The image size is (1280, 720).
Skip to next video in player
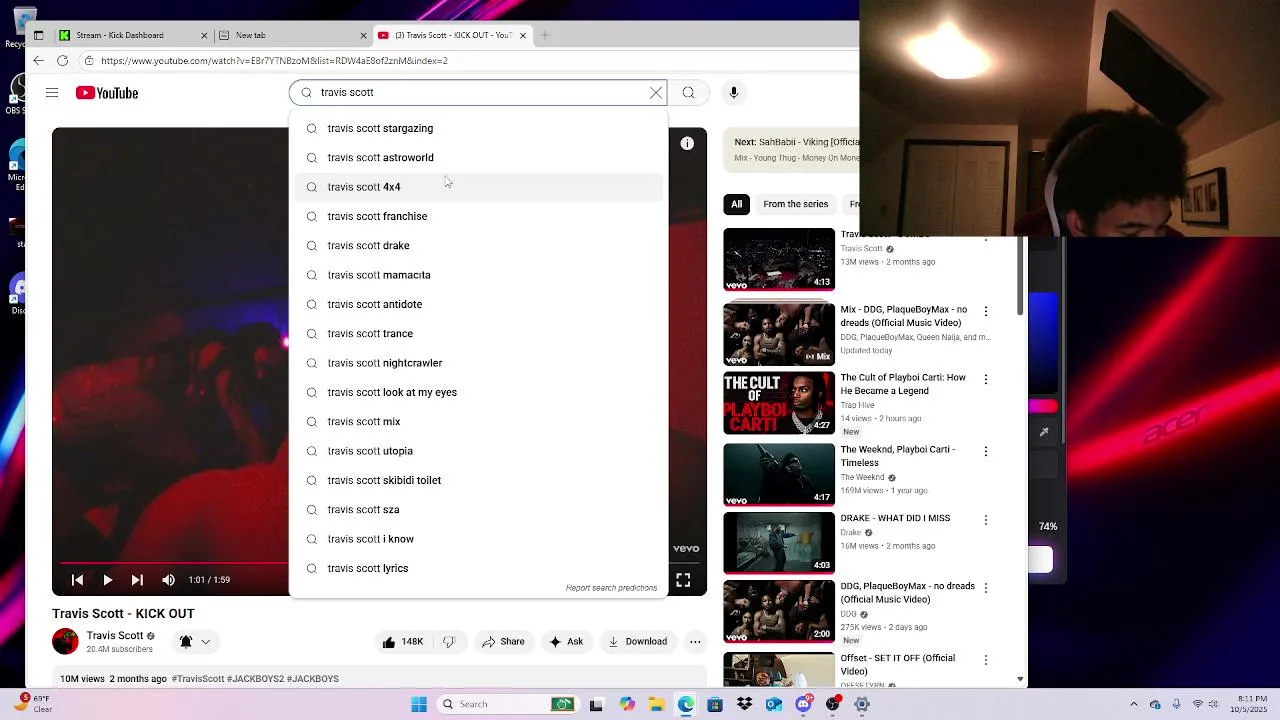tap(137, 580)
